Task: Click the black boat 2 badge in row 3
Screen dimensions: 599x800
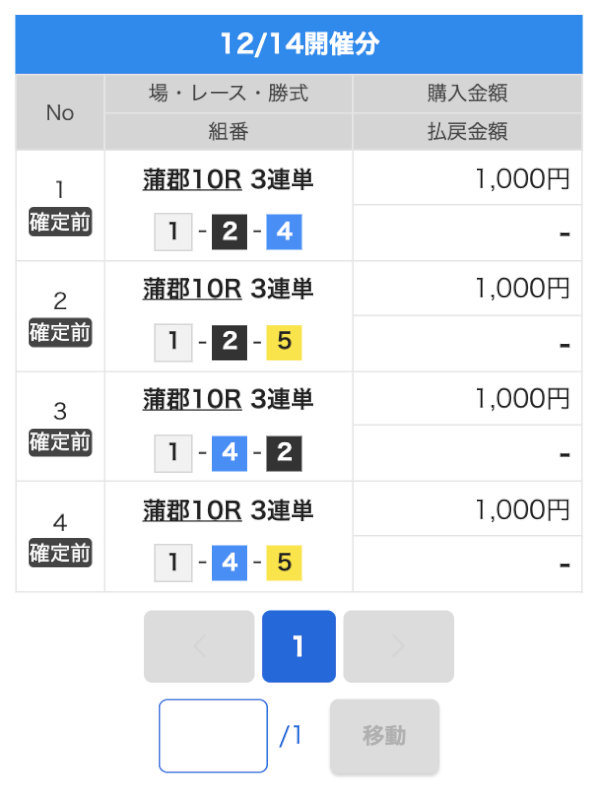Action: (284, 453)
